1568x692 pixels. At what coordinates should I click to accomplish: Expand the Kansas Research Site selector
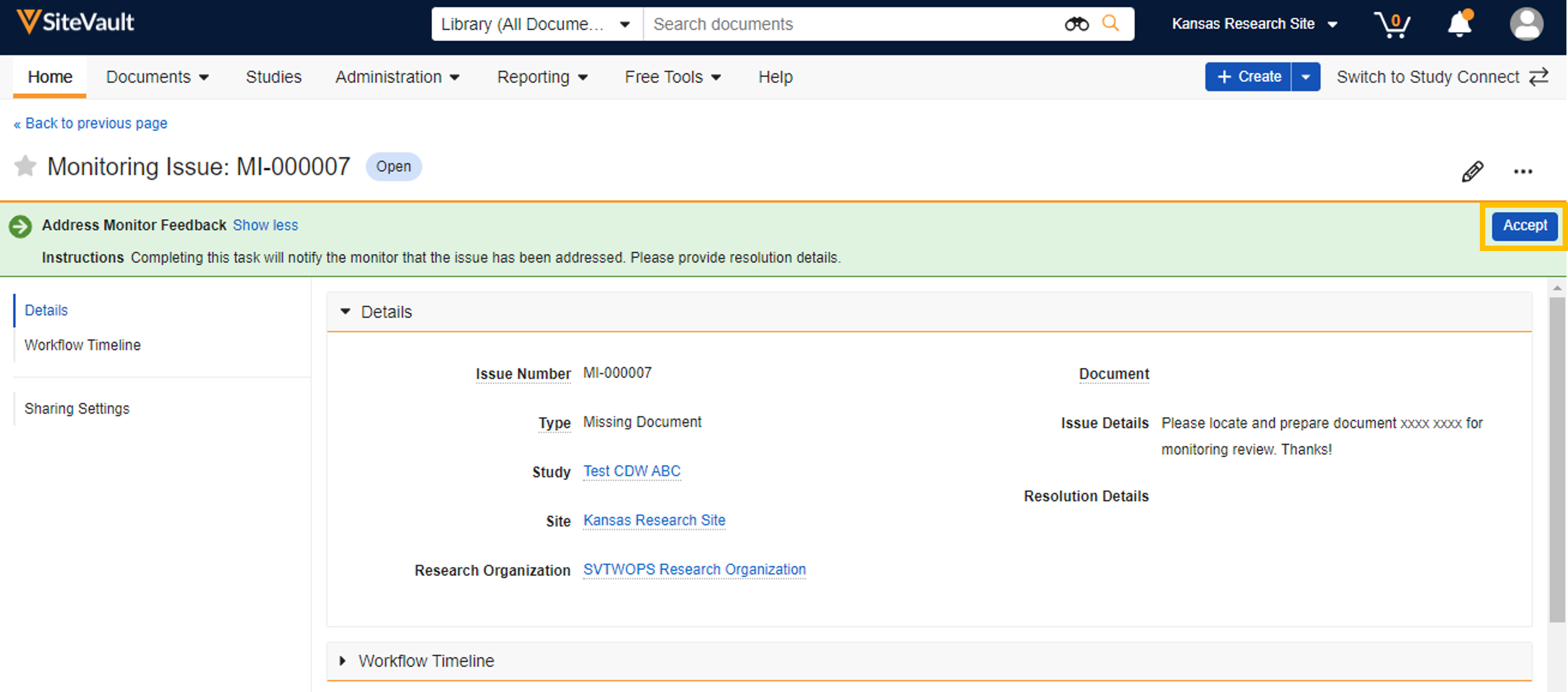click(1253, 24)
